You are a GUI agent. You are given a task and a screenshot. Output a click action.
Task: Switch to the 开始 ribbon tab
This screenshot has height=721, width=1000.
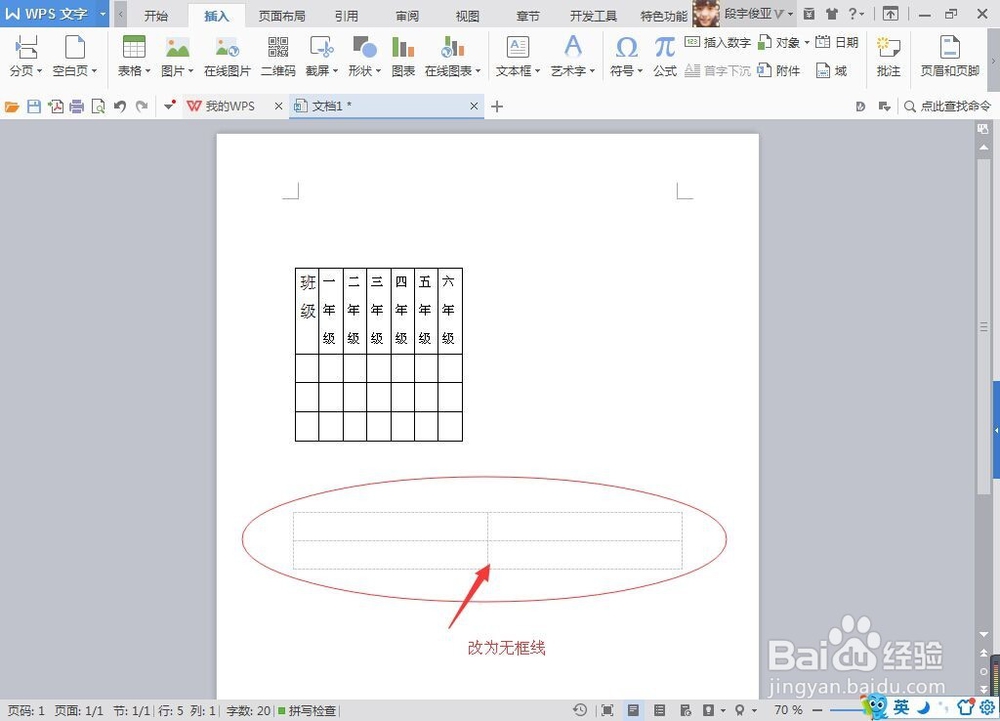point(156,16)
